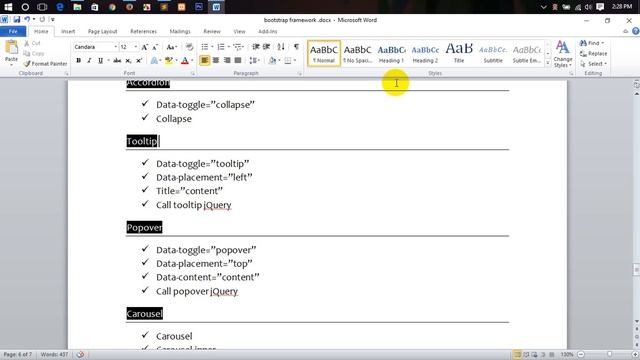Toggle Bold formatting
The width and height of the screenshot is (640, 360).
tap(78, 61)
